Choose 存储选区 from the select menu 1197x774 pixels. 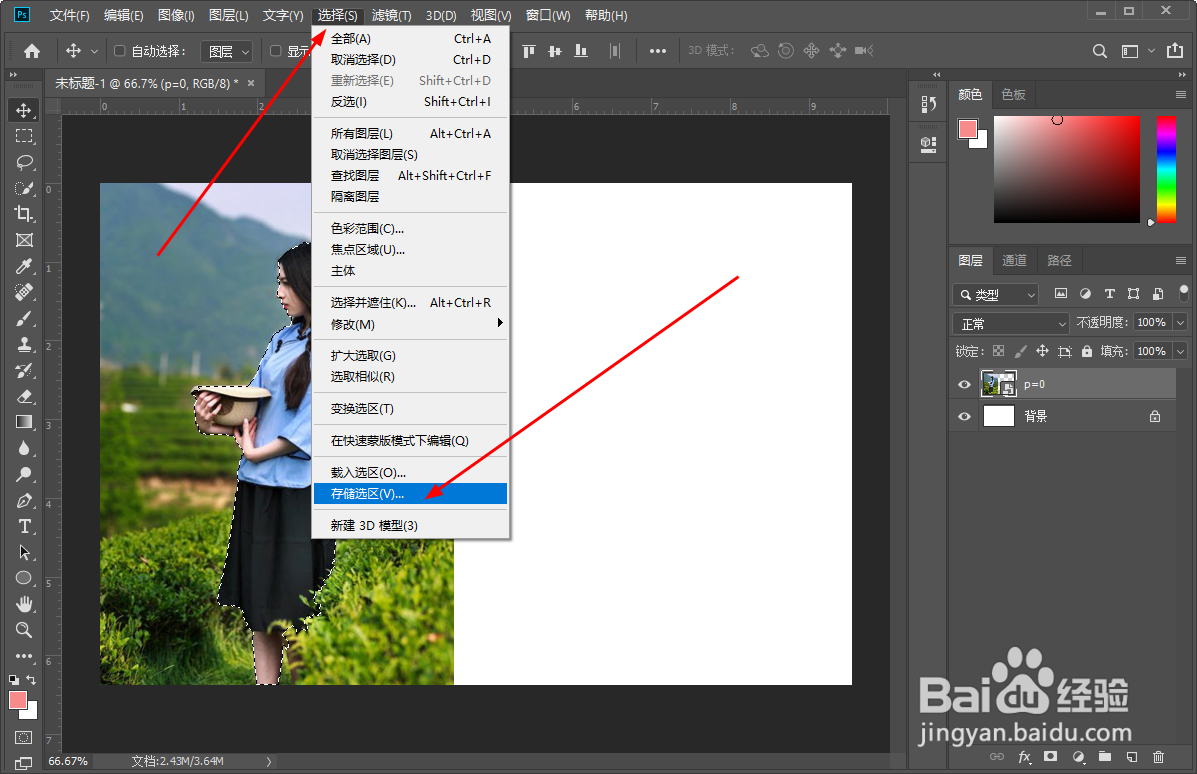[x=366, y=493]
